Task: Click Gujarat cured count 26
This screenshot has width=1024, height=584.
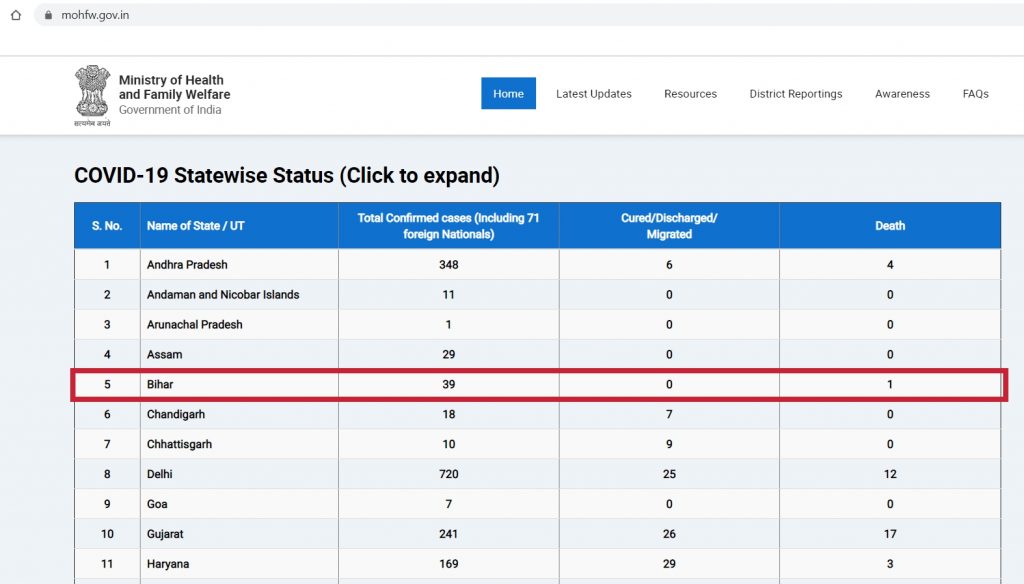Action: 669,534
